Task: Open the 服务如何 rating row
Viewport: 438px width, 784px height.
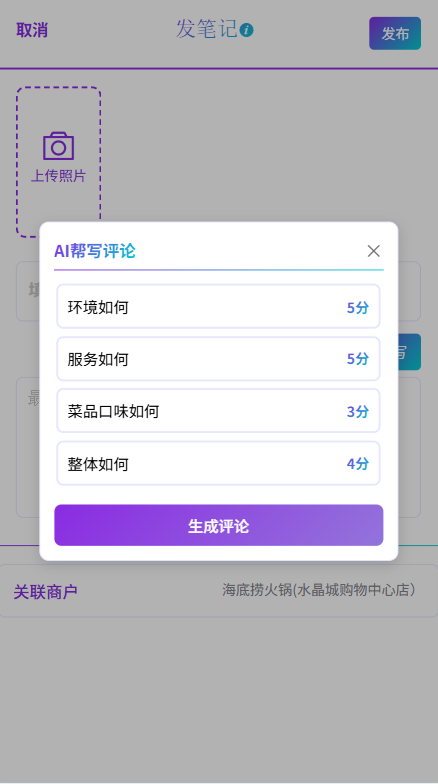Action: click(x=218, y=358)
